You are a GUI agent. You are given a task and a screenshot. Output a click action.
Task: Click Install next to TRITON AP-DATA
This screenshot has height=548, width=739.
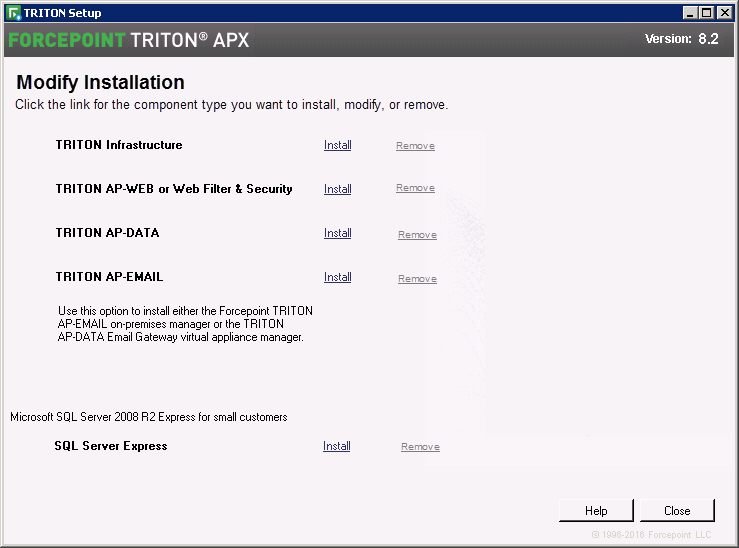click(x=337, y=233)
